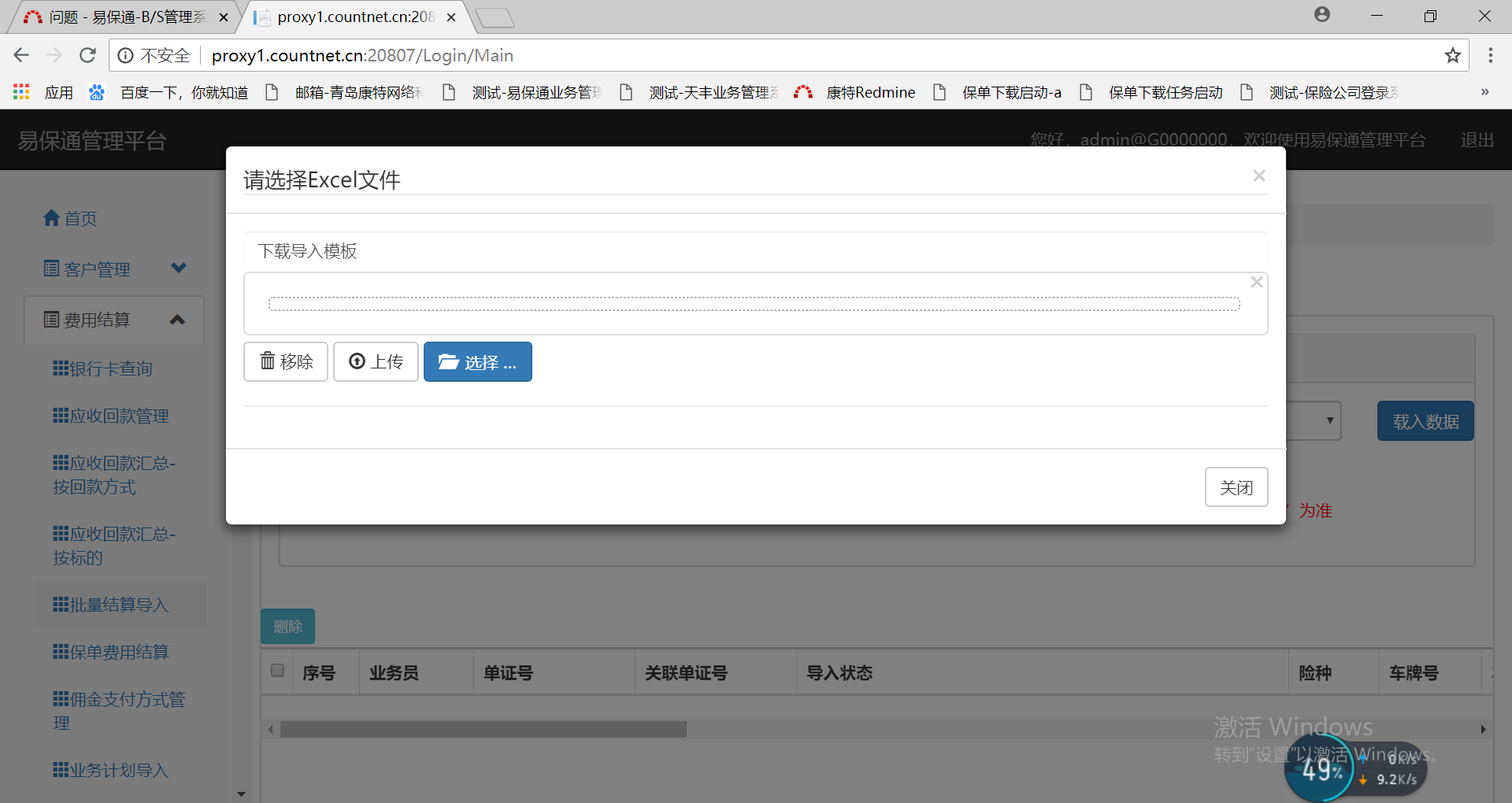Switch to 问题 - 易保通 tab
This screenshot has height=803, width=1512.
(x=122, y=17)
